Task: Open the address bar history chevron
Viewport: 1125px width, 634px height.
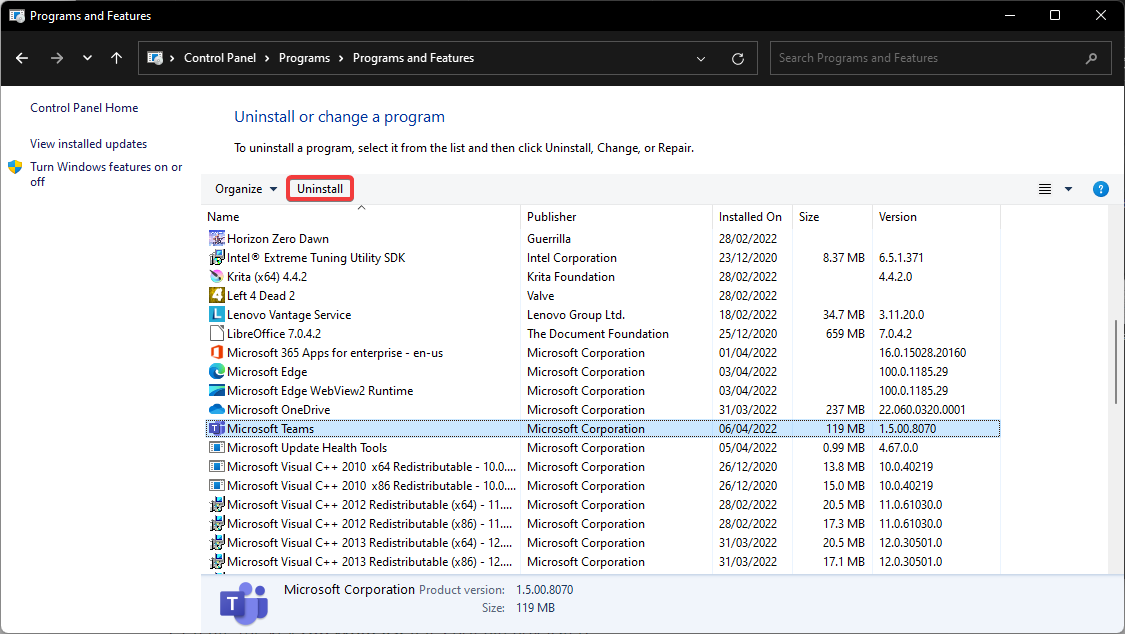Action: tap(700, 58)
